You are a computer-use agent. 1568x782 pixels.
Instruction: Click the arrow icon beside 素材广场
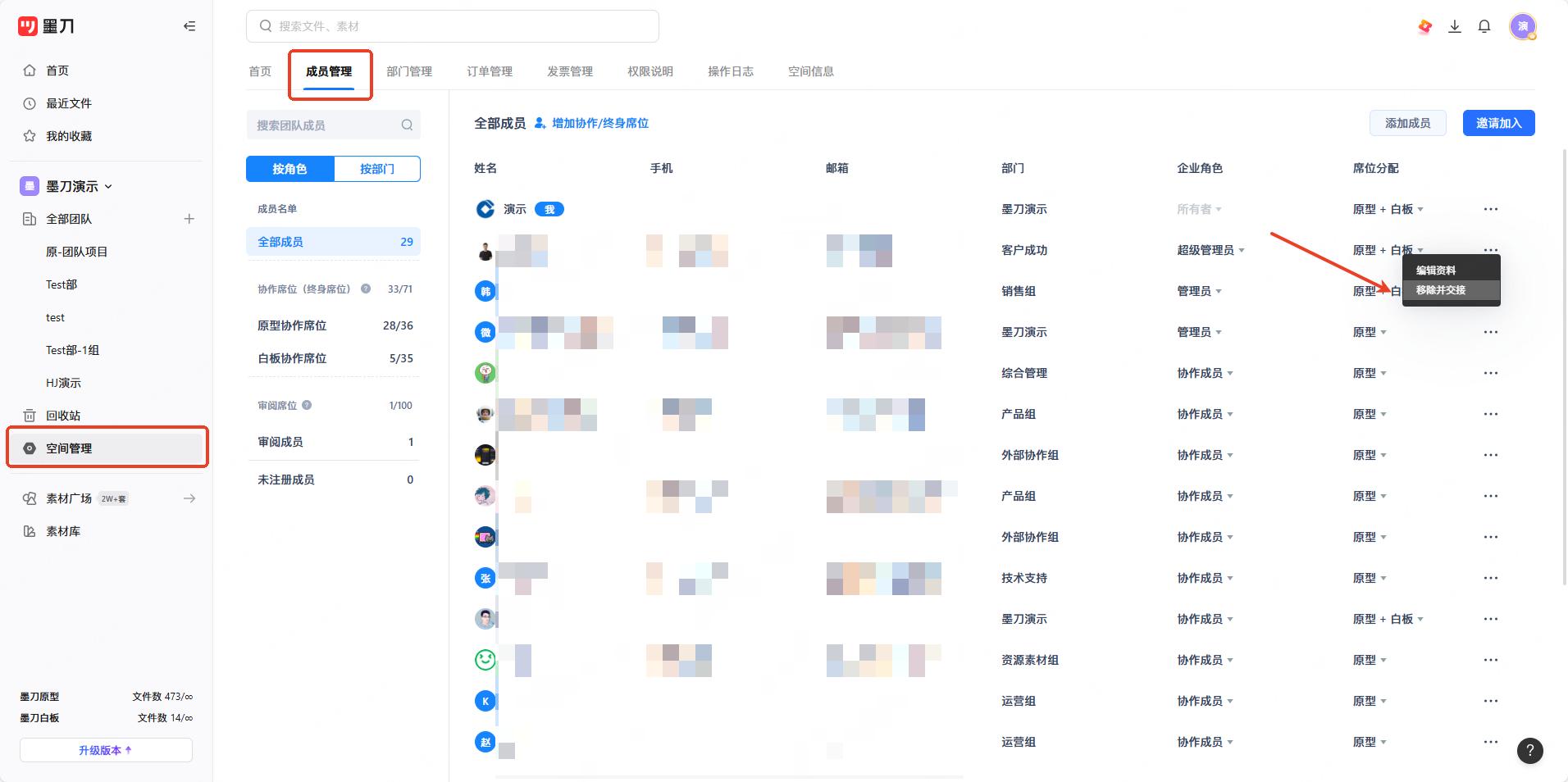[189, 498]
